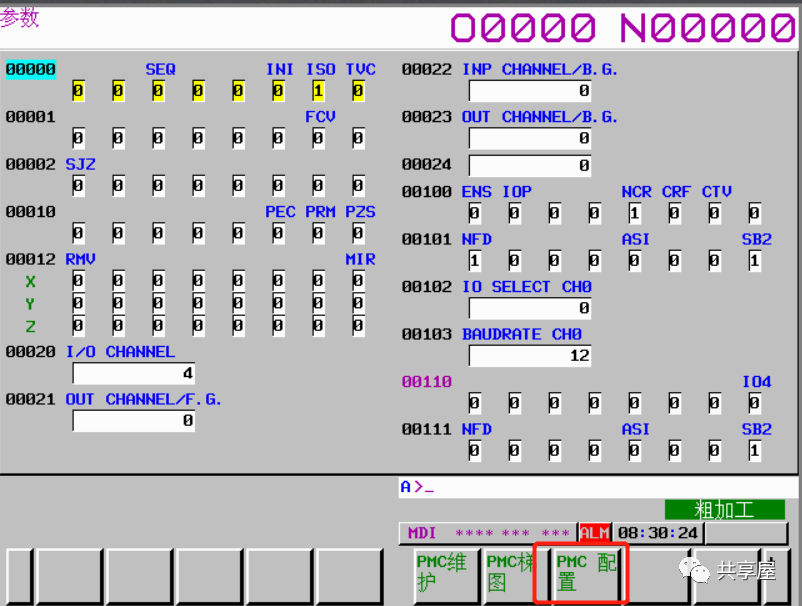Viewport: 802px width, 606px height.
Task: Click the MDI mode status indicator
Action: click(x=421, y=533)
